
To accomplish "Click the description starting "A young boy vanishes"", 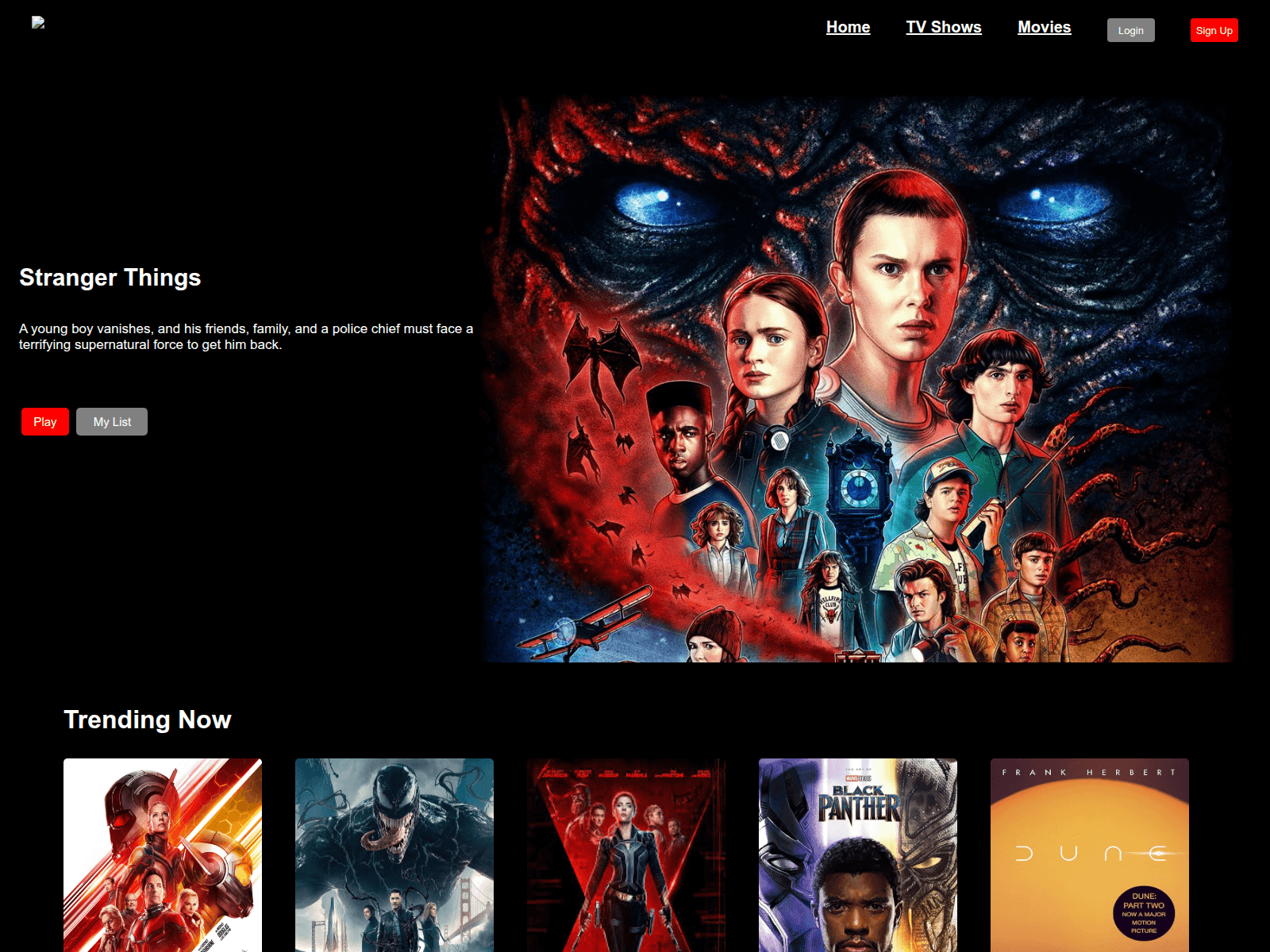I will [x=246, y=336].
